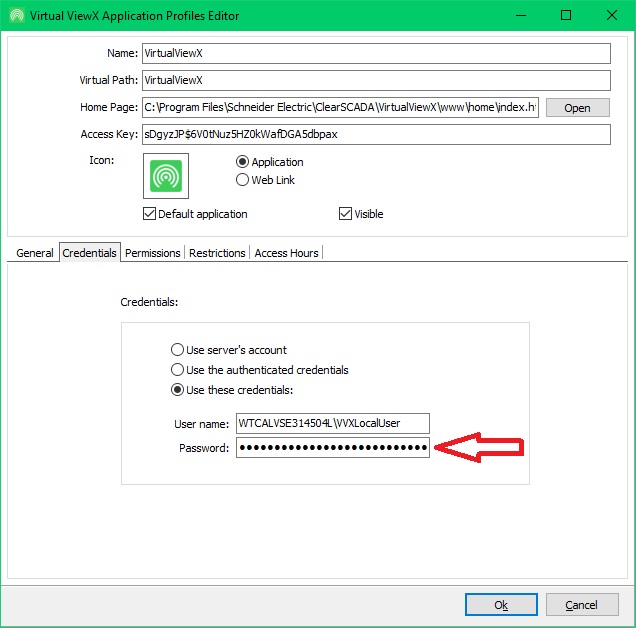Click the Icon: label

[x=101, y=160]
